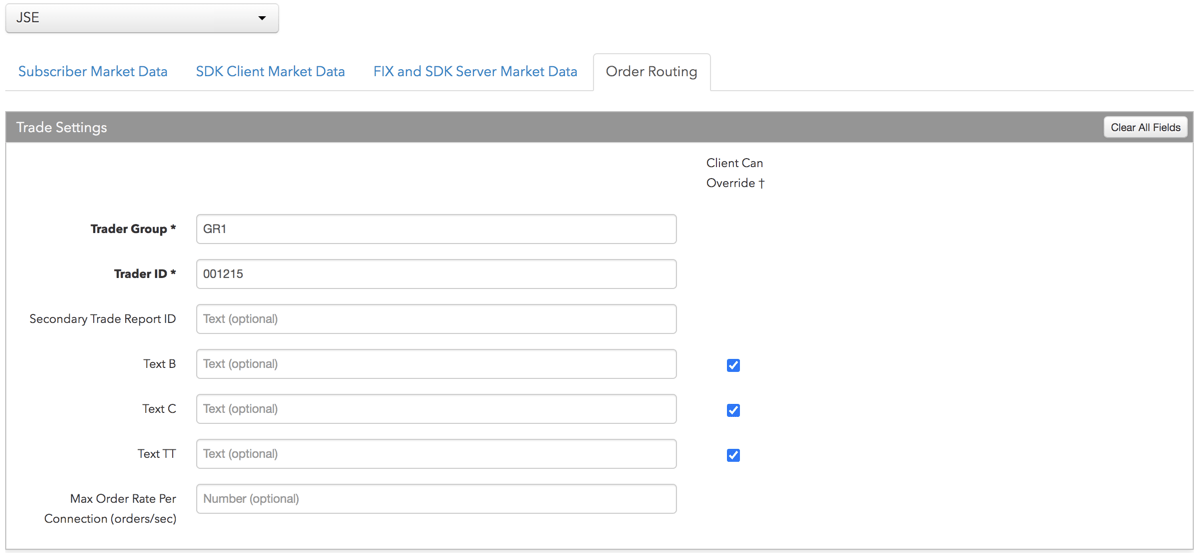The image size is (1197, 553).
Task: Open the JSE exchange dropdown
Action: click(x=142, y=18)
